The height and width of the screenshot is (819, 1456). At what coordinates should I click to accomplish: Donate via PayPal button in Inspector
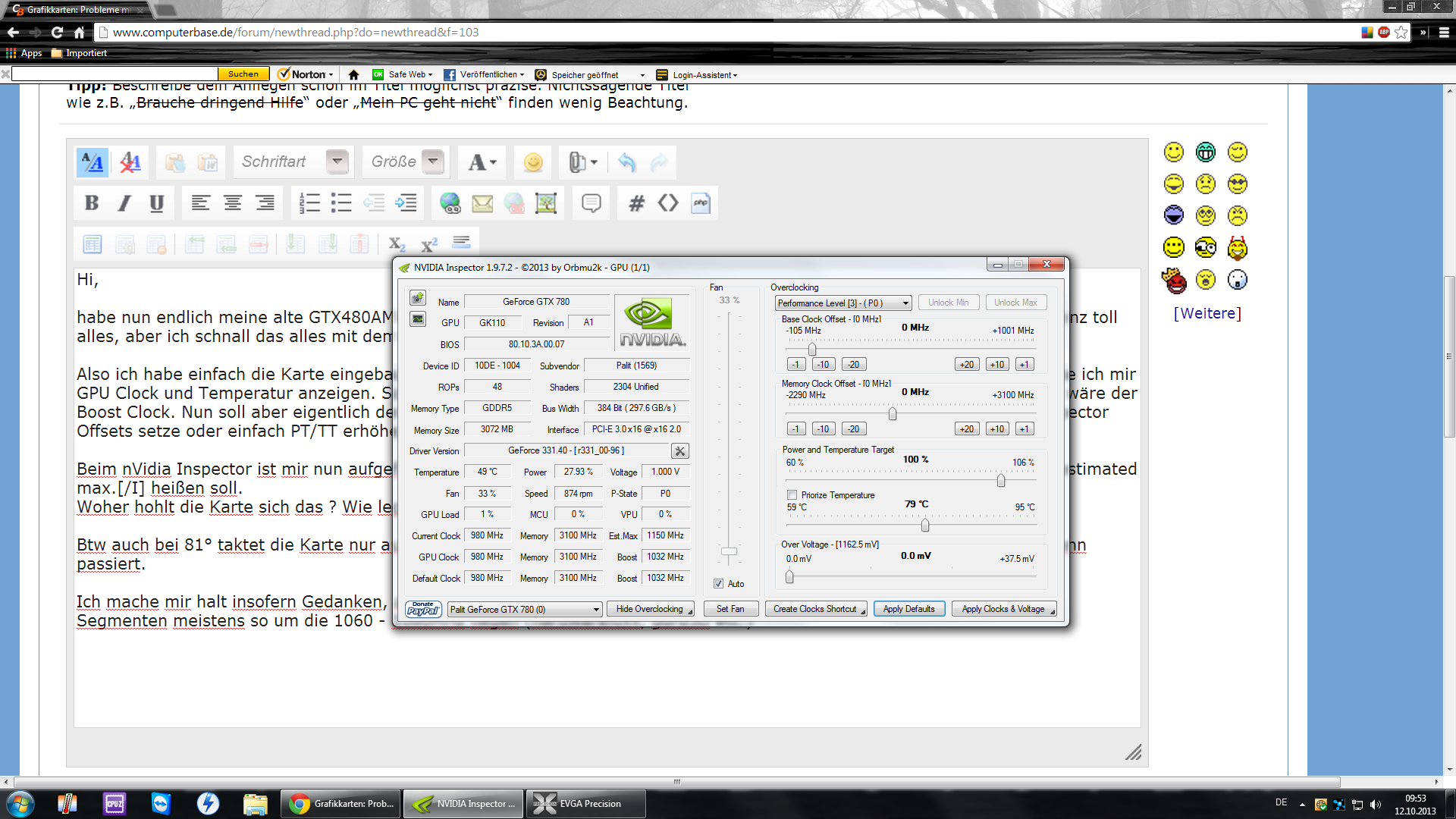(423, 609)
